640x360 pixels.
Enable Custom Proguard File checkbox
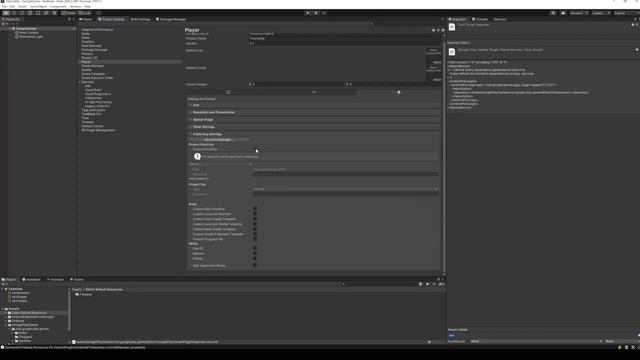pos(255,239)
